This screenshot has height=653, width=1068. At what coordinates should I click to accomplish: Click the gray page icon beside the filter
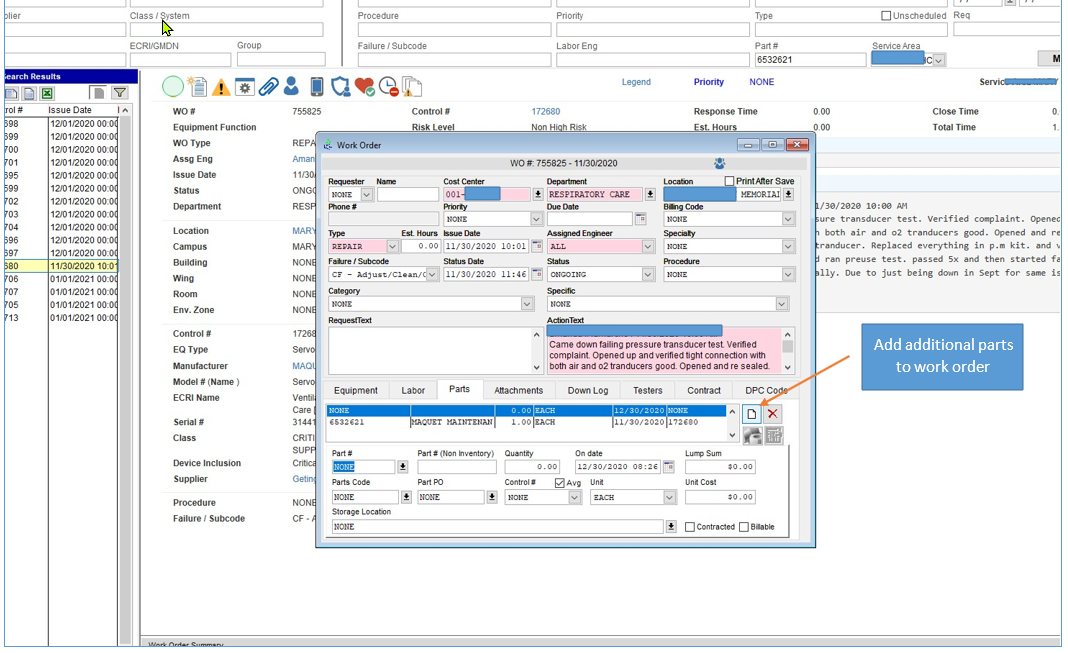click(x=98, y=93)
